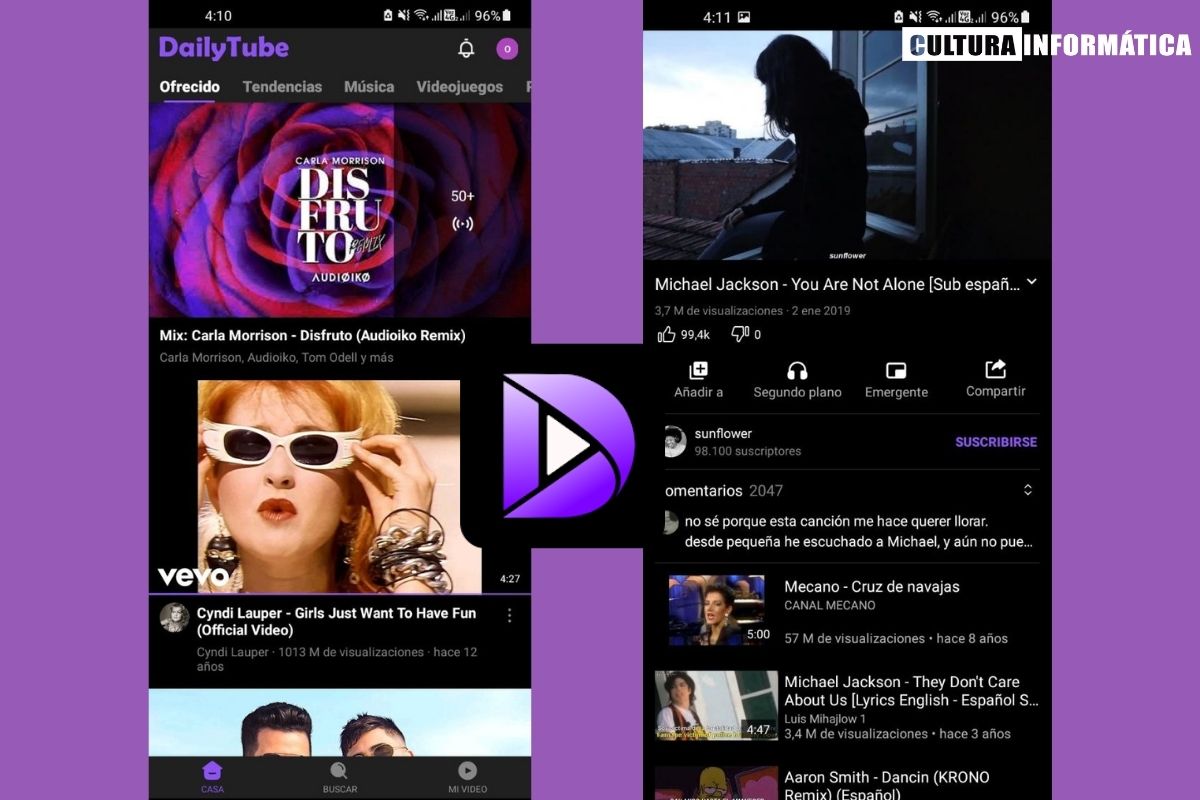Tap the Michael Jackson video player
This screenshot has width=1200, height=800.
(x=846, y=145)
